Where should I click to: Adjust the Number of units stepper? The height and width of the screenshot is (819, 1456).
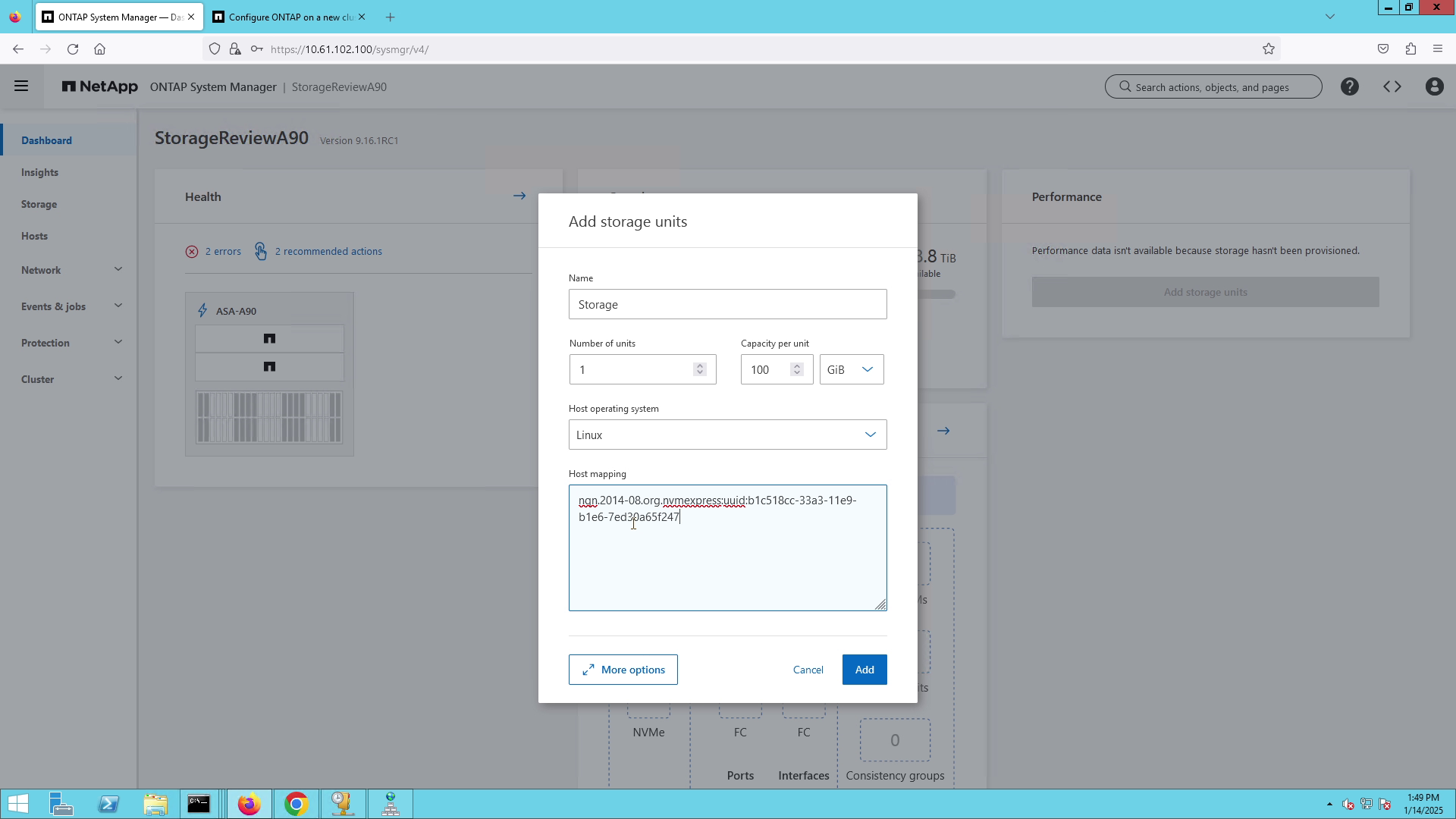click(700, 369)
